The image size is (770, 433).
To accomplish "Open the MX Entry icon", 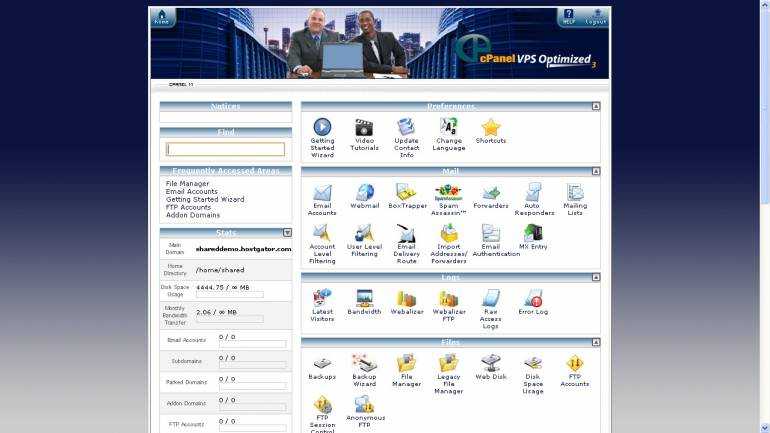I will tap(533, 233).
